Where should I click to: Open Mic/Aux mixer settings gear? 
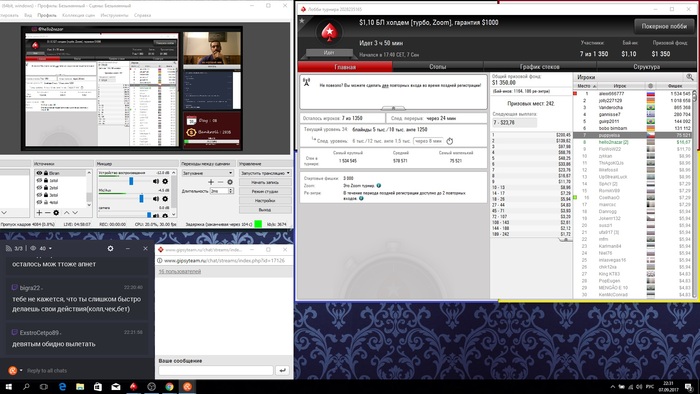(165, 199)
